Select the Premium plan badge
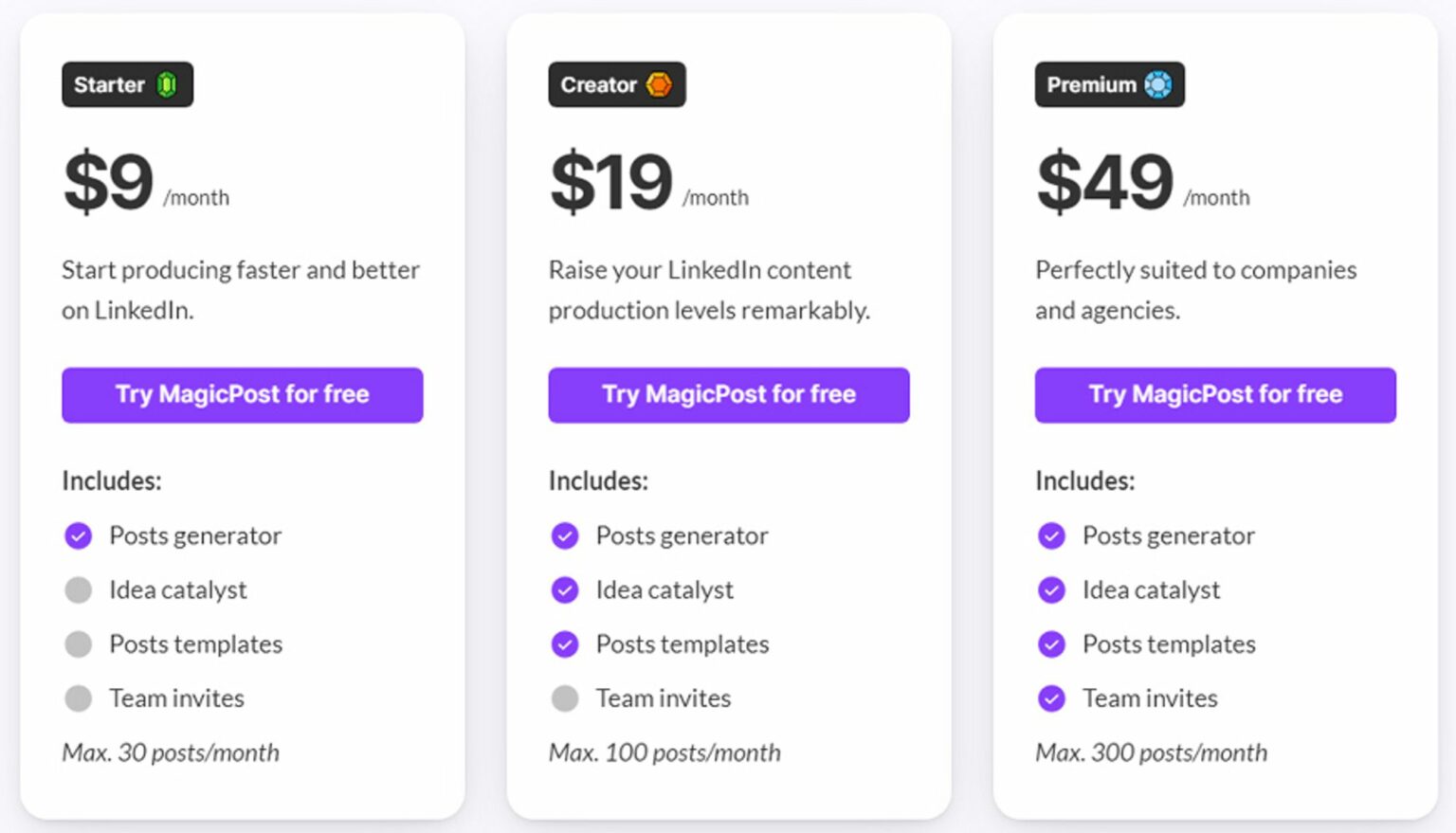This screenshot has width=1456, height=833. pos(1109,84)
